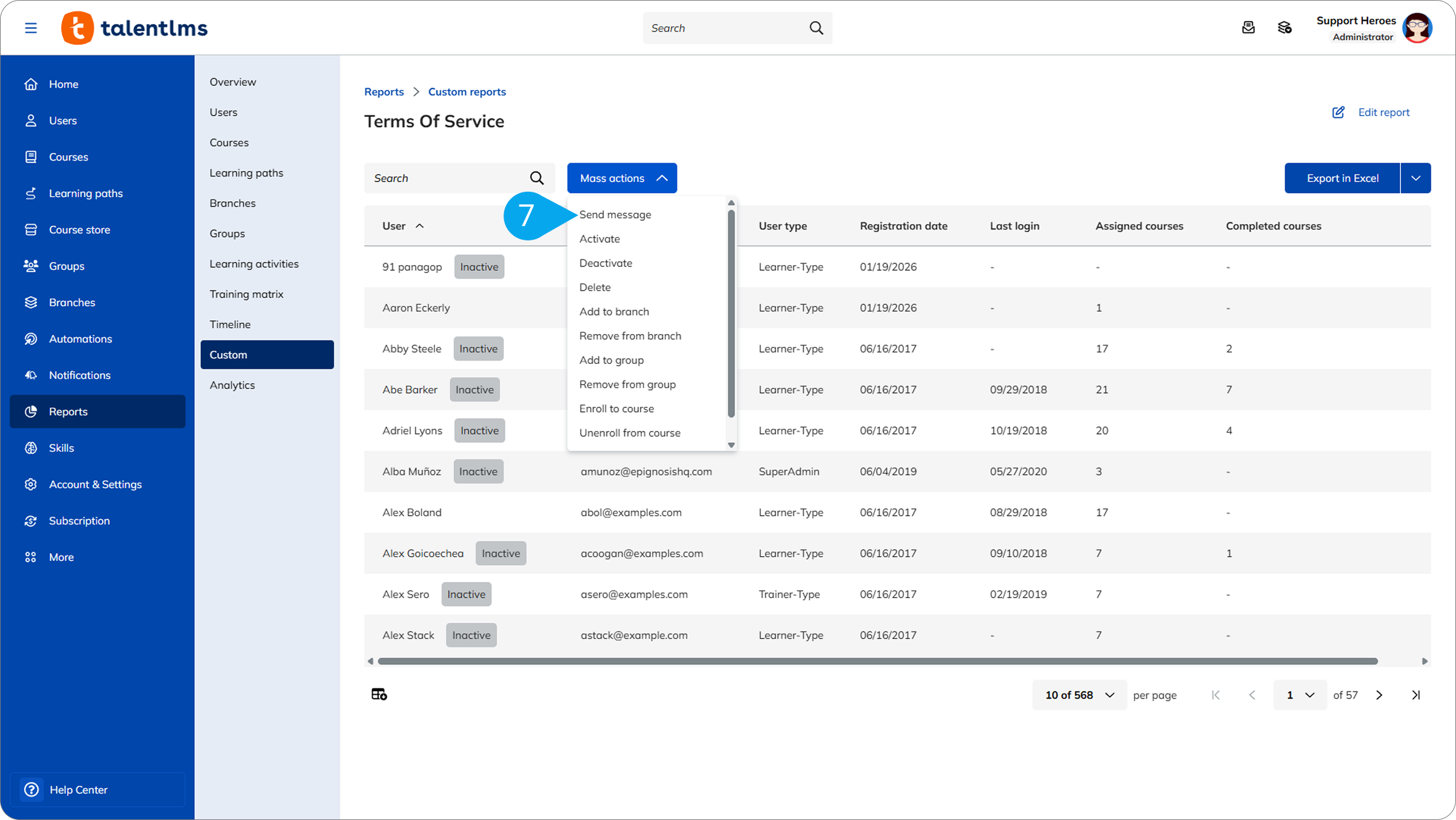Image resolution: width=1456 pixels, height=820 pixels.
Task: Click the Export in Excel button
Action: [x=1342, y=178]
